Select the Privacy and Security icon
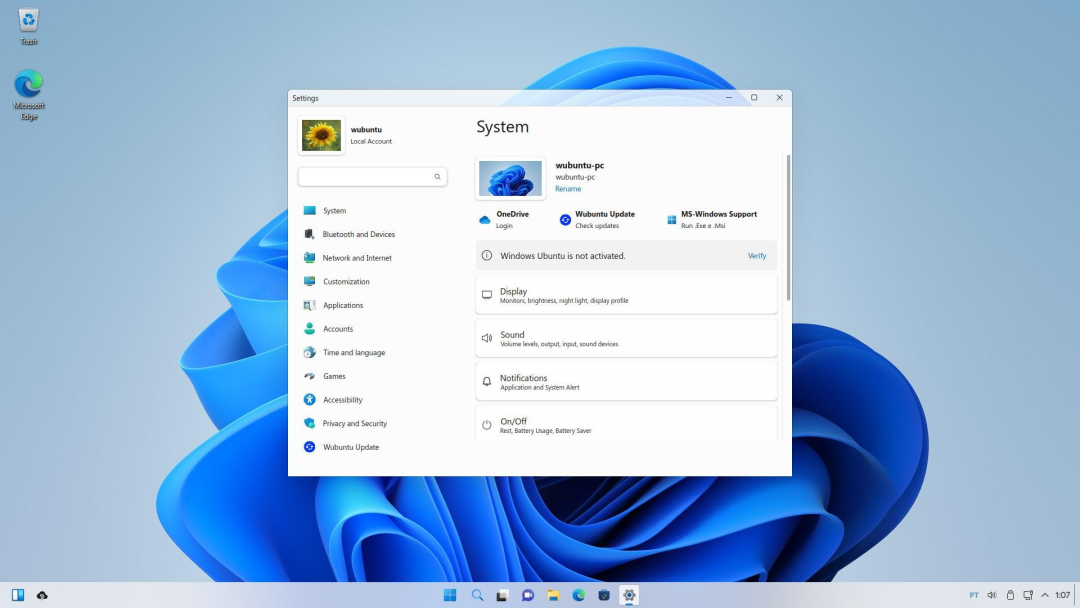This screenshot has height=608, width=1080. pos(309,423)
